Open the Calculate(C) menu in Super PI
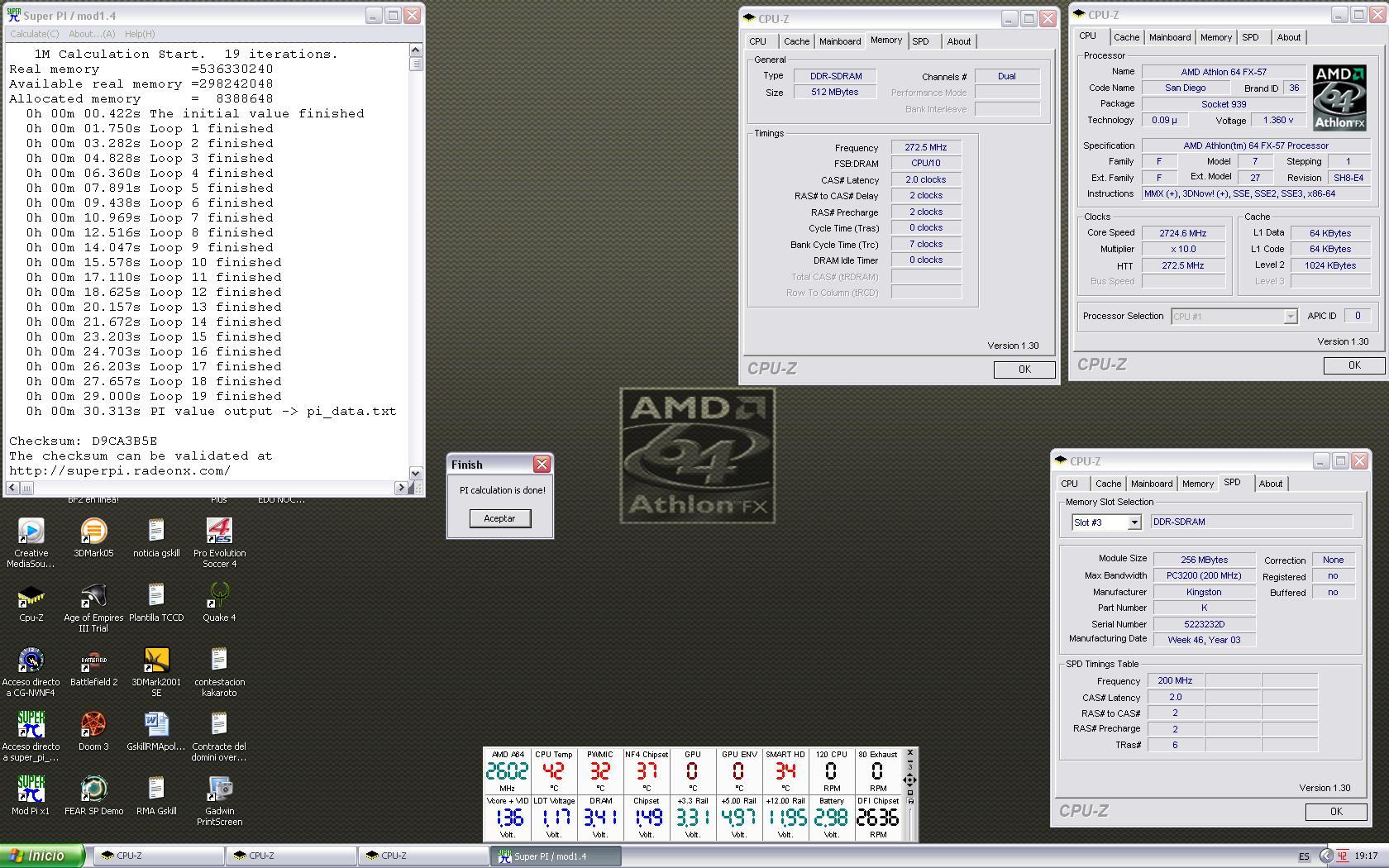1389x868 pixels. coord(34,34)
